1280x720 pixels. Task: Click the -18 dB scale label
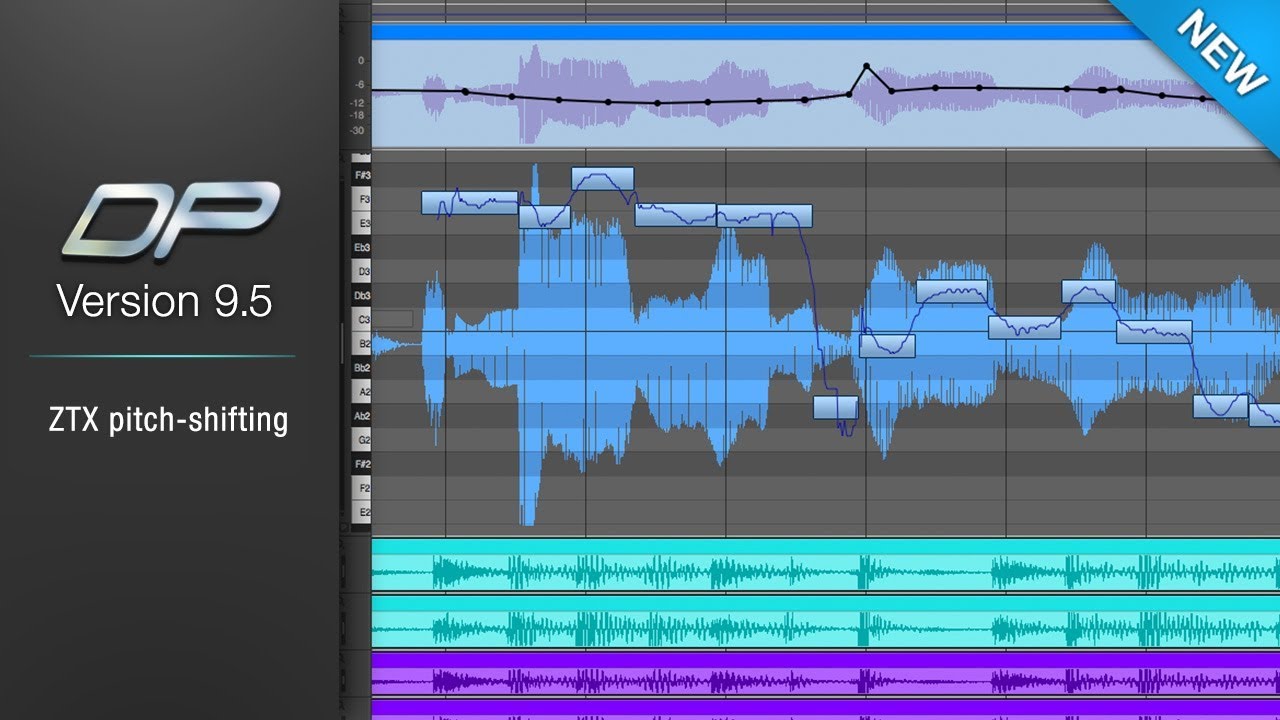(x=358, y=115)
